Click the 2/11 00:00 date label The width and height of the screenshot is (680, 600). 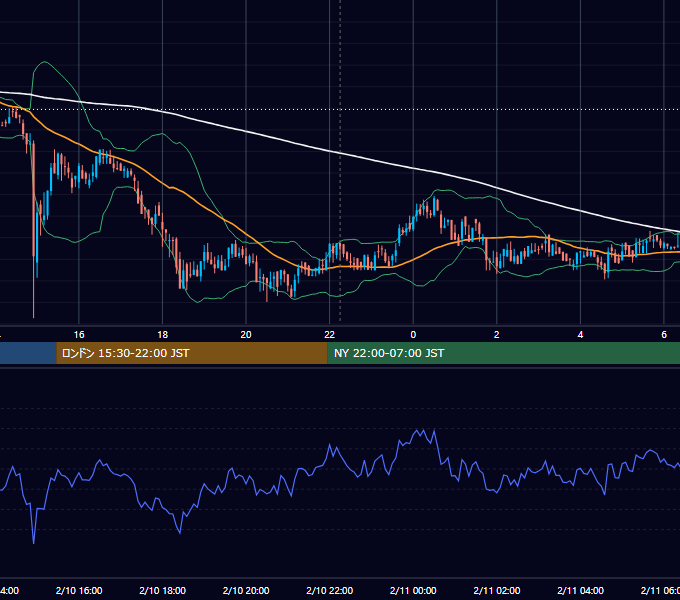pyautogui.click(x=413, y=590)
